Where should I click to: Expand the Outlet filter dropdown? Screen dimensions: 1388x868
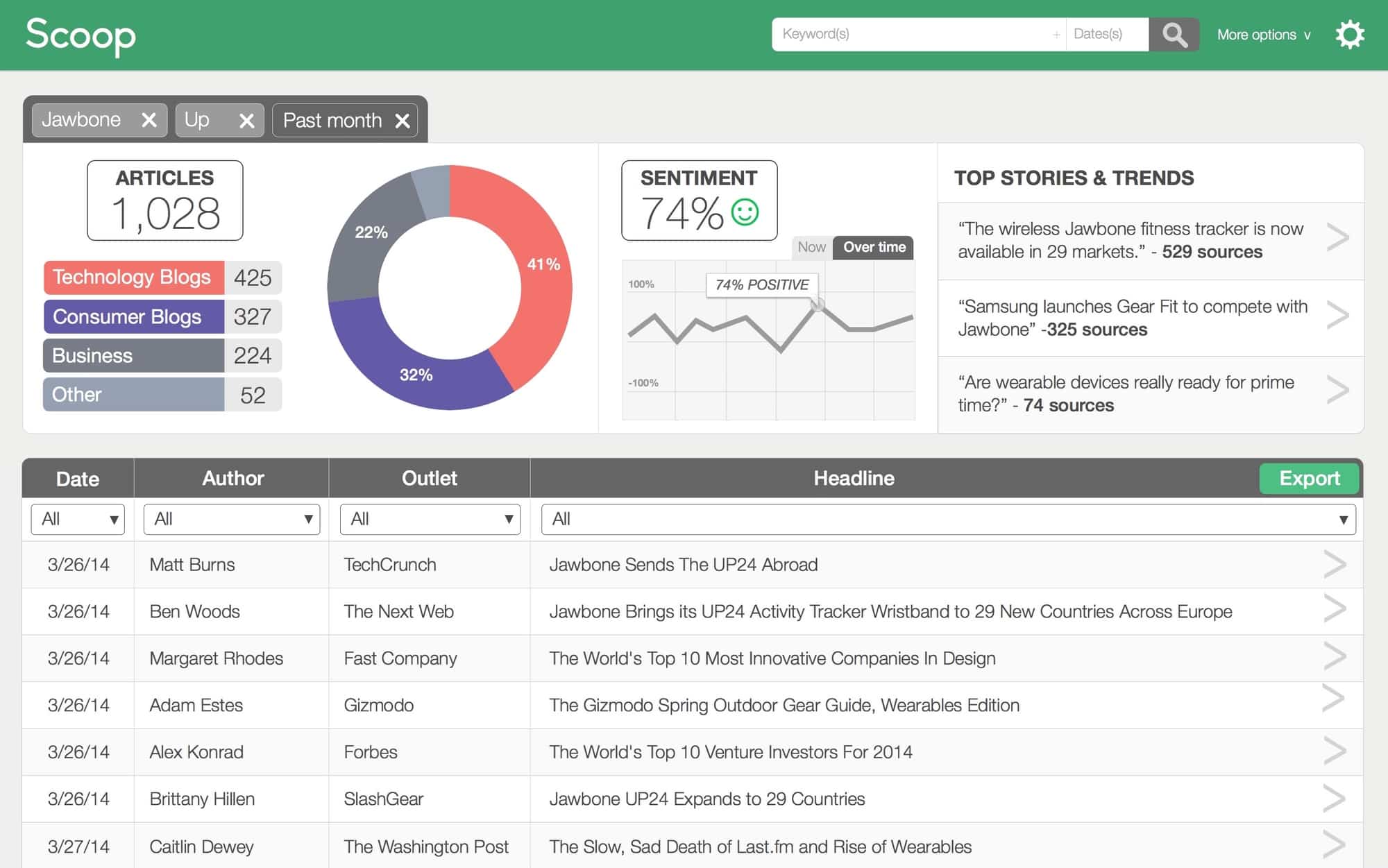click(430, 519)
